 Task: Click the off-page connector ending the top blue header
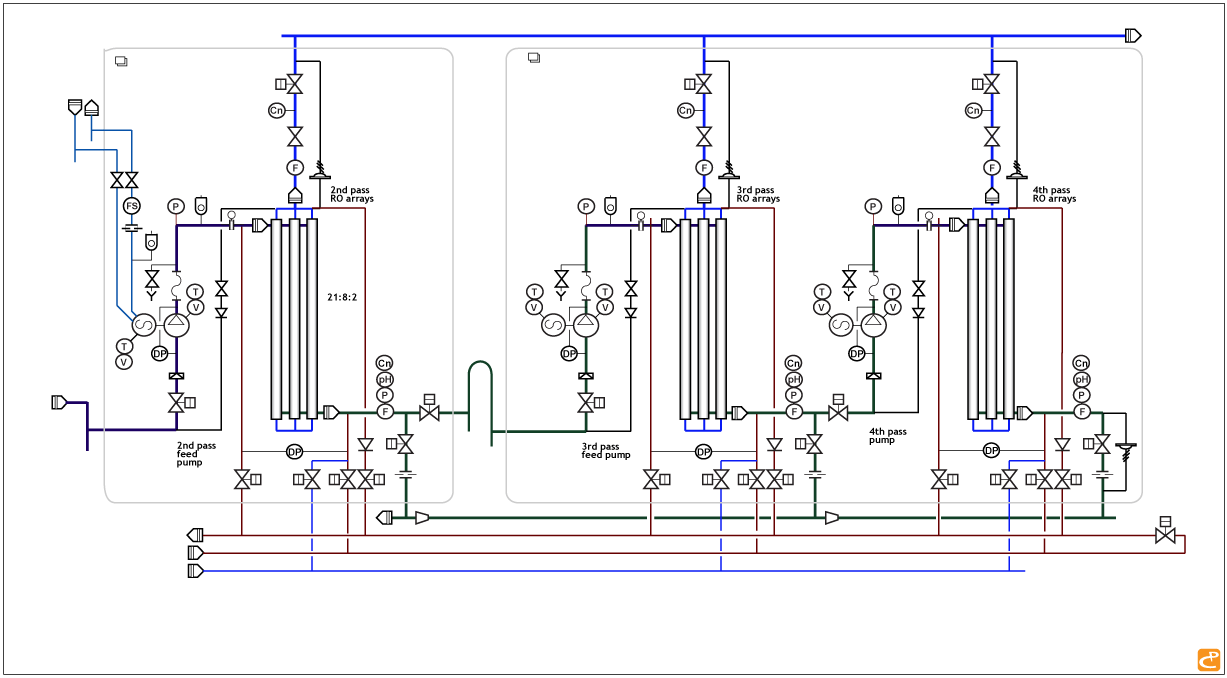[x=1133, y=36]
